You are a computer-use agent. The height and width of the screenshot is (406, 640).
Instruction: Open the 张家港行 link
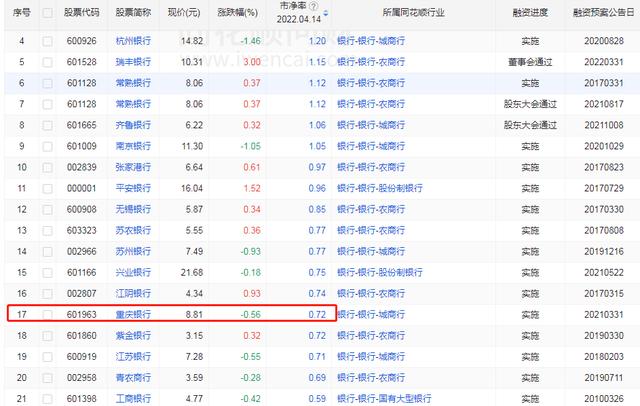point(133,167)
